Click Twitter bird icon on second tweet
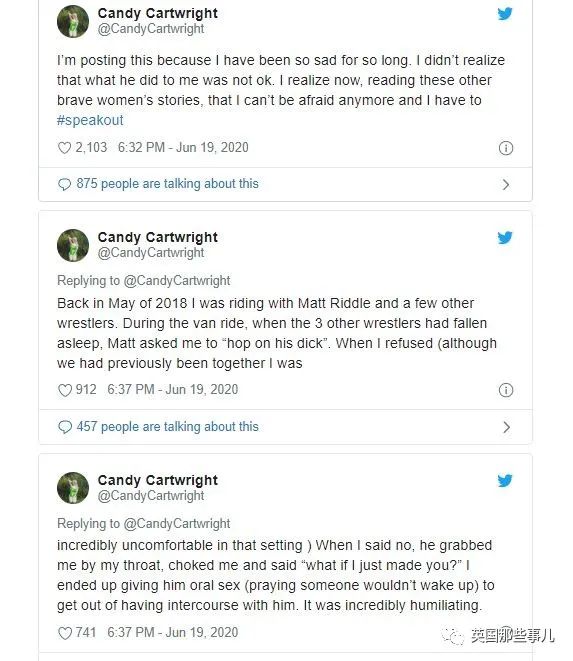573x661 pixels. pos(505,237)
